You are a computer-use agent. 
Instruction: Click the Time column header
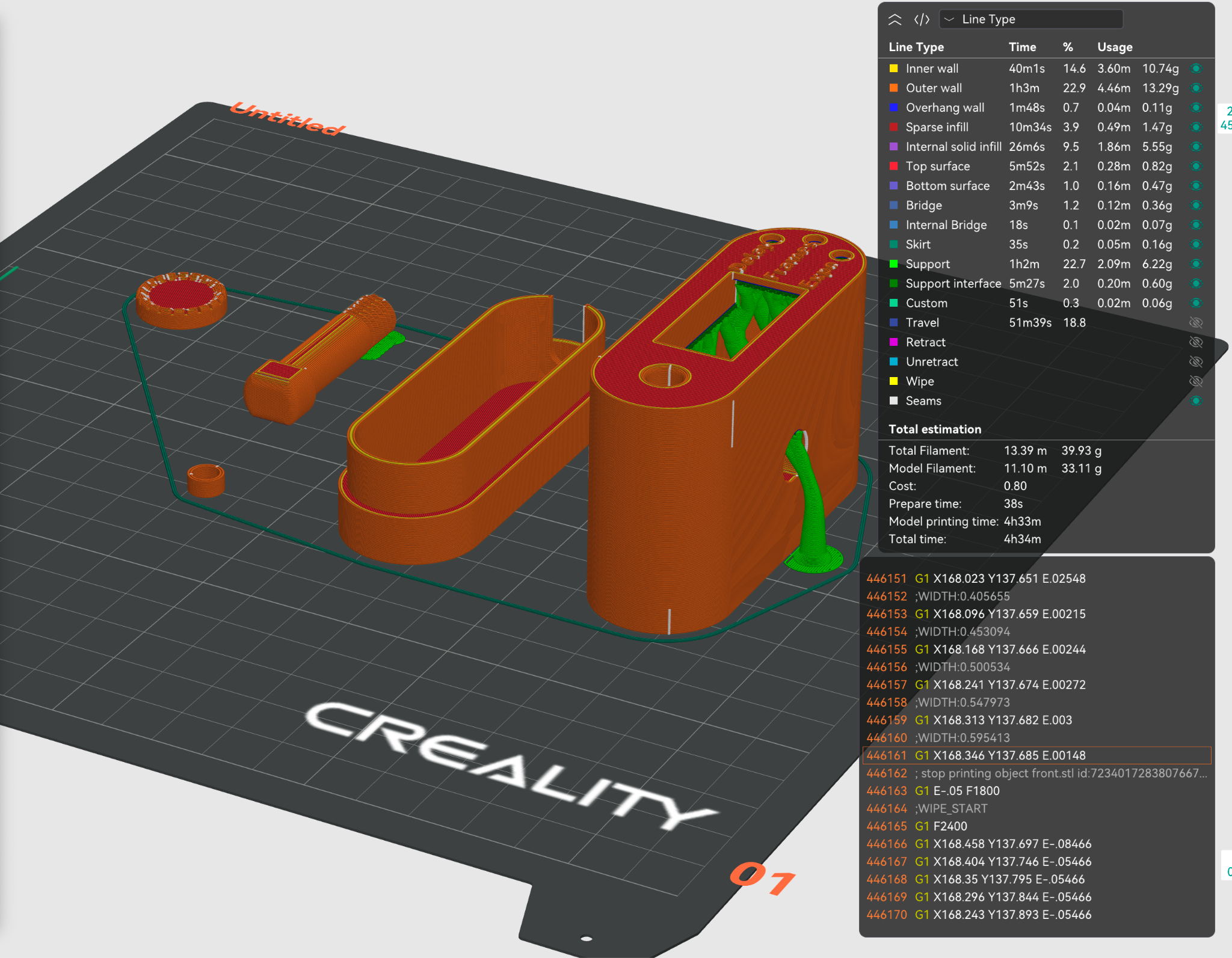(x=1022, y=47)
